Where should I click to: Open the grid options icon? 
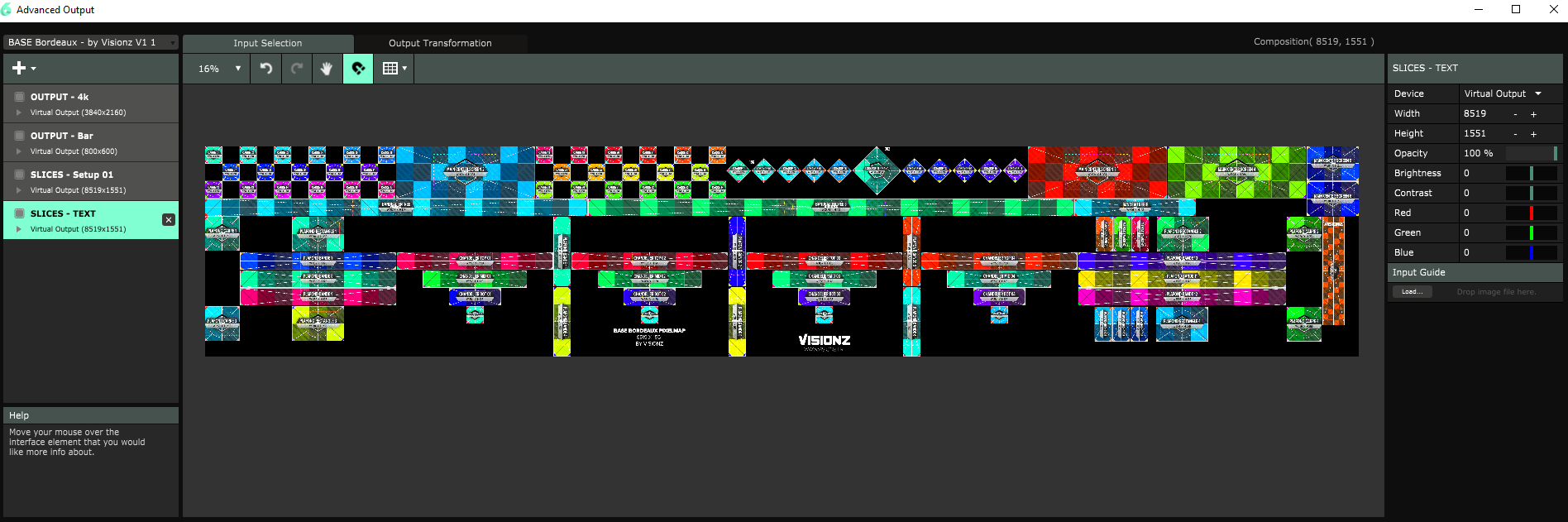pyautogui.click(x=394, y=69)
